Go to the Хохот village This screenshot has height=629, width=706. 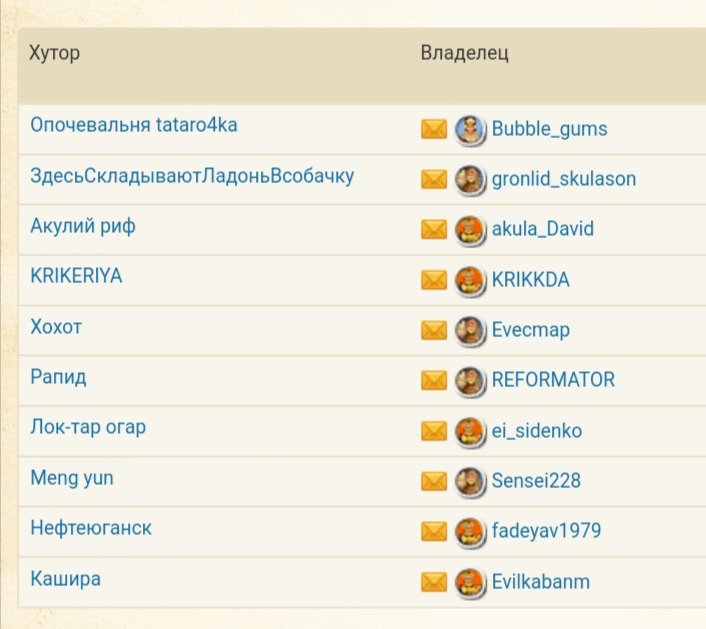click(57, 327)
